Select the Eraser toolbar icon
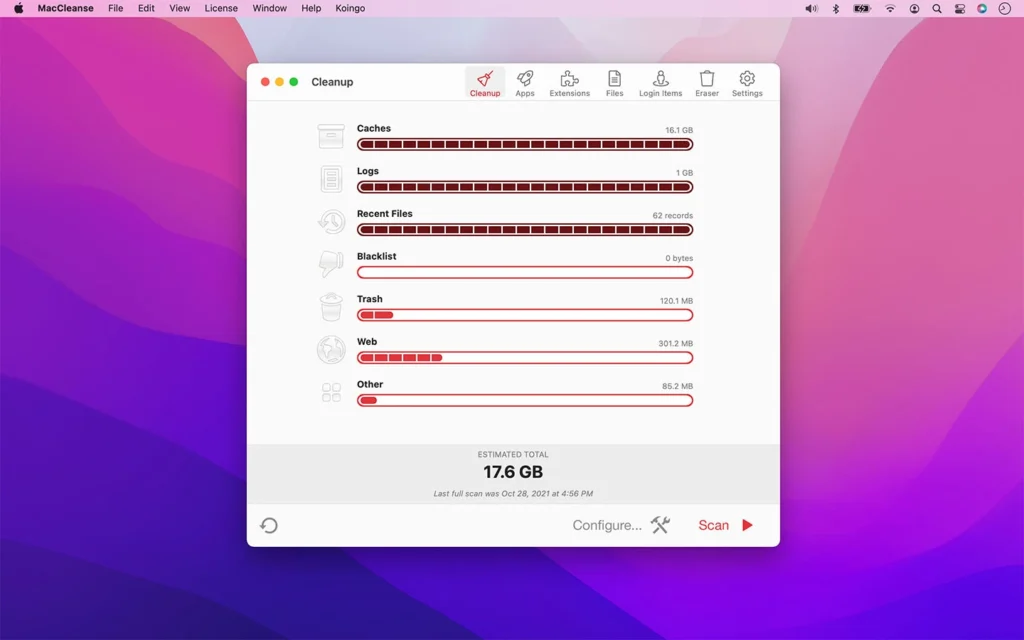The height and width of the screenshot is (640, 1024). (x=706, y=83)
